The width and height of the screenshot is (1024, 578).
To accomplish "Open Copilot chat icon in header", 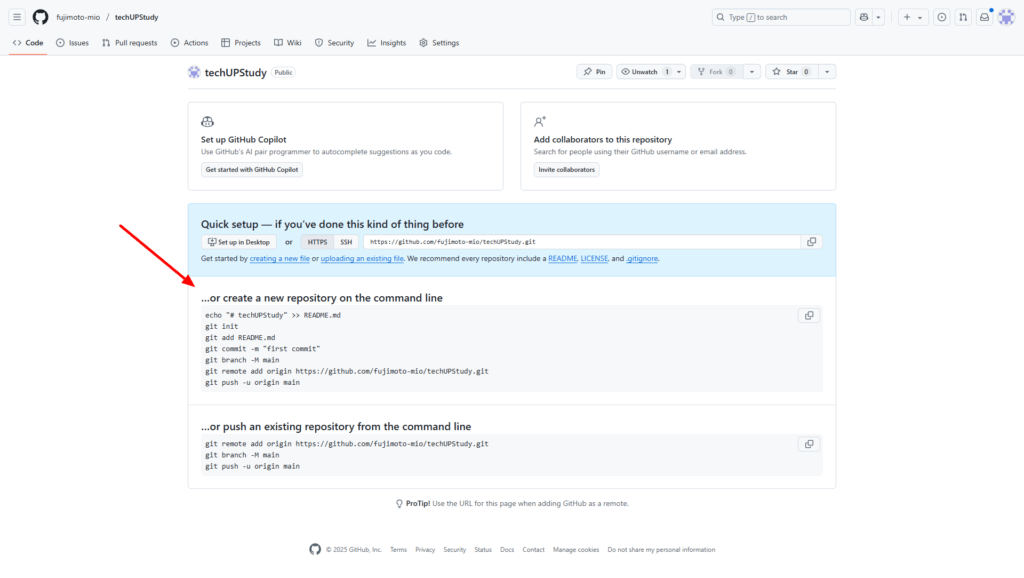I will pyautogui.click(x=864, y=17).
